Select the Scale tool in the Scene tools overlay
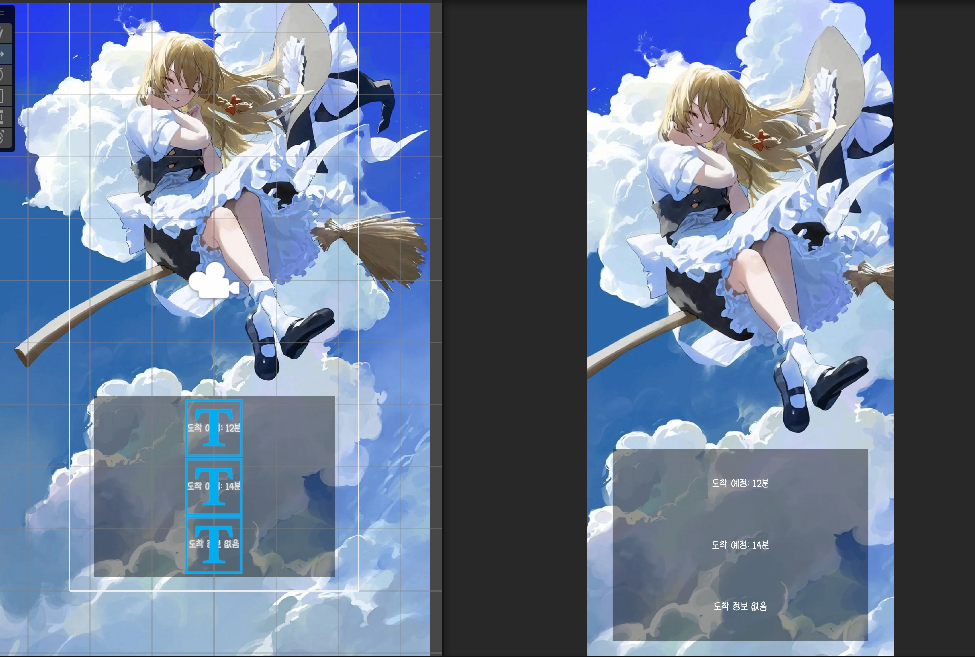This screenshot has width=975, height=657. pyautogui.click(x=5, y=96)
